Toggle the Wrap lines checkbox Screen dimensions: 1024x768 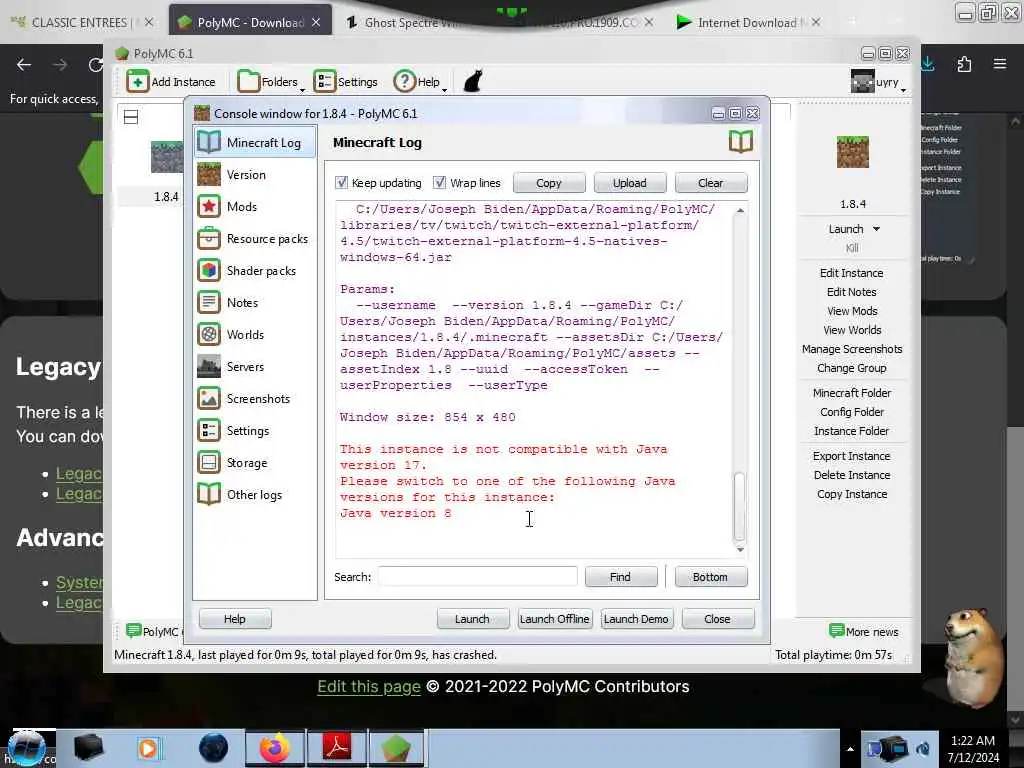(440, 182)
